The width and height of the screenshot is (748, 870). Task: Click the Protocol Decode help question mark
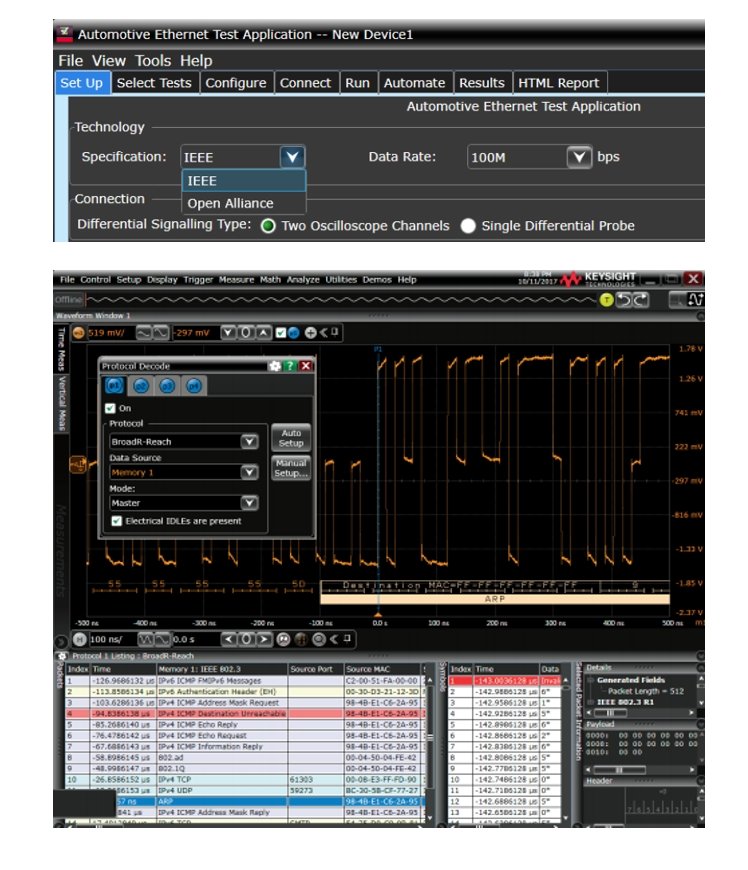click(x=290, y=366)
